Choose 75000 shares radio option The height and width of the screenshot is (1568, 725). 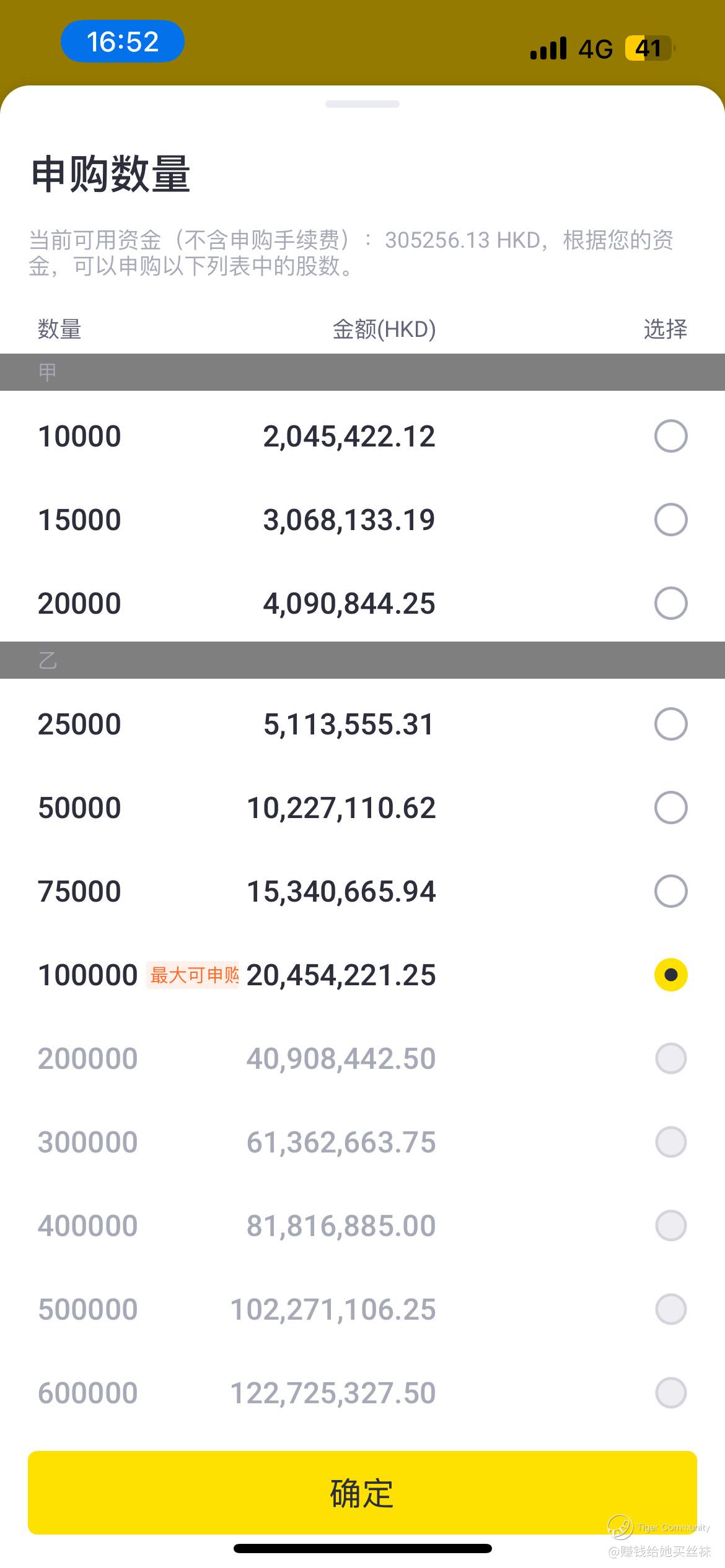click(670, 891)
